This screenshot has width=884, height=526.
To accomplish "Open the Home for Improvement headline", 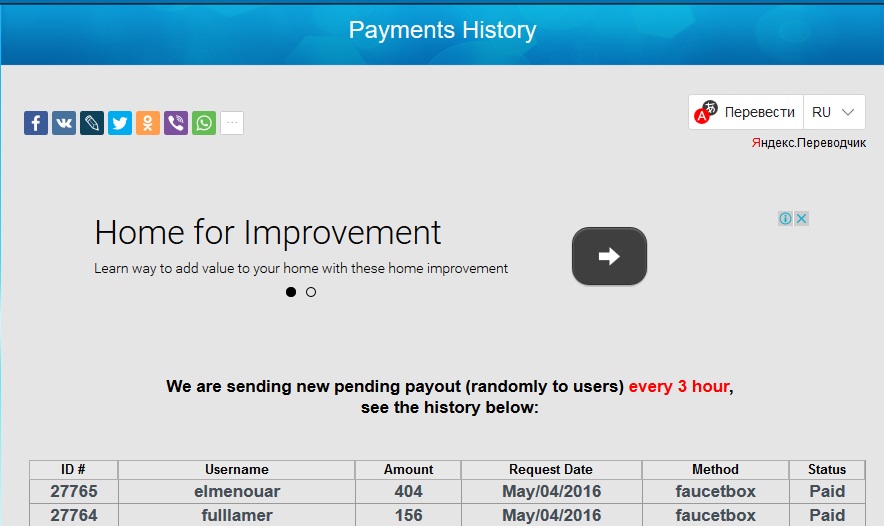I will click(x=267, y=233).
